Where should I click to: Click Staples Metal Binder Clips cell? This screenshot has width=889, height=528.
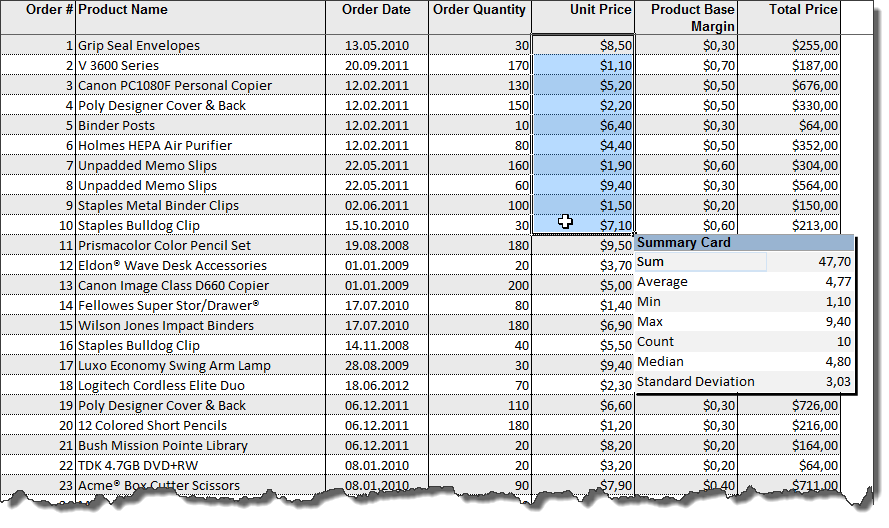pyautogui.click(x=200, y=205)
